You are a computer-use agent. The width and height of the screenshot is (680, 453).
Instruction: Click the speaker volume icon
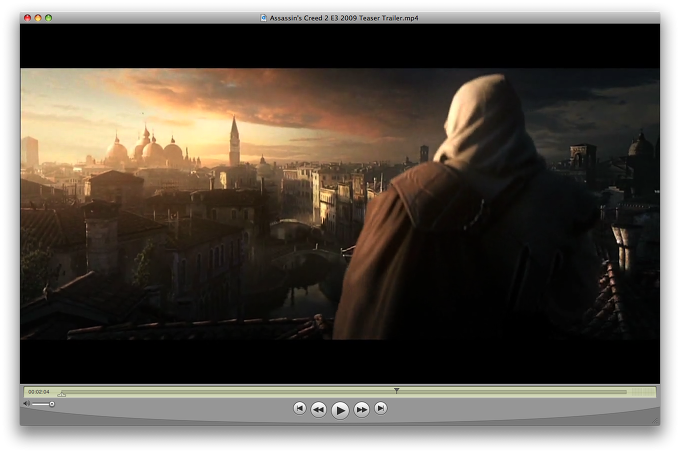pyautogui.click(x=26, y=404)
